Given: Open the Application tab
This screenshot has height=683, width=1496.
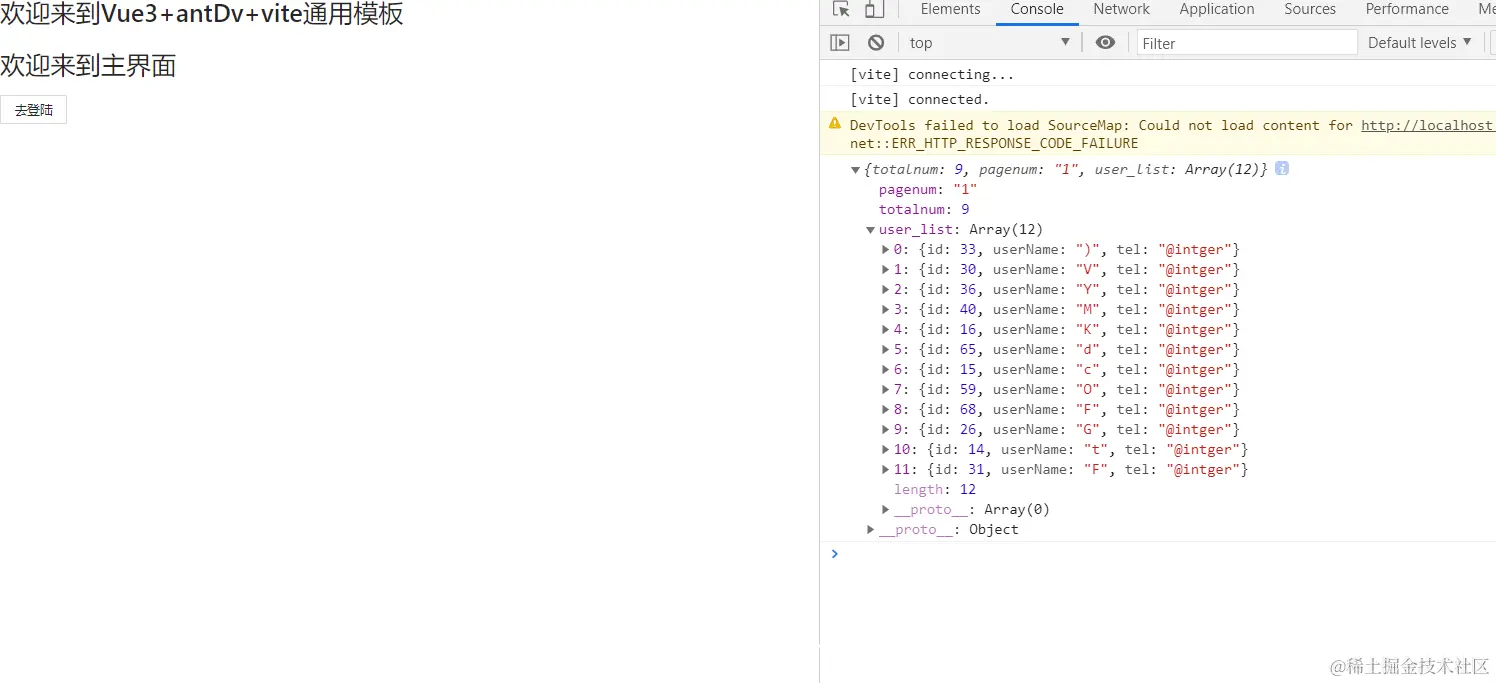Looking at the screenshot, I should [x=1217, y=9].
